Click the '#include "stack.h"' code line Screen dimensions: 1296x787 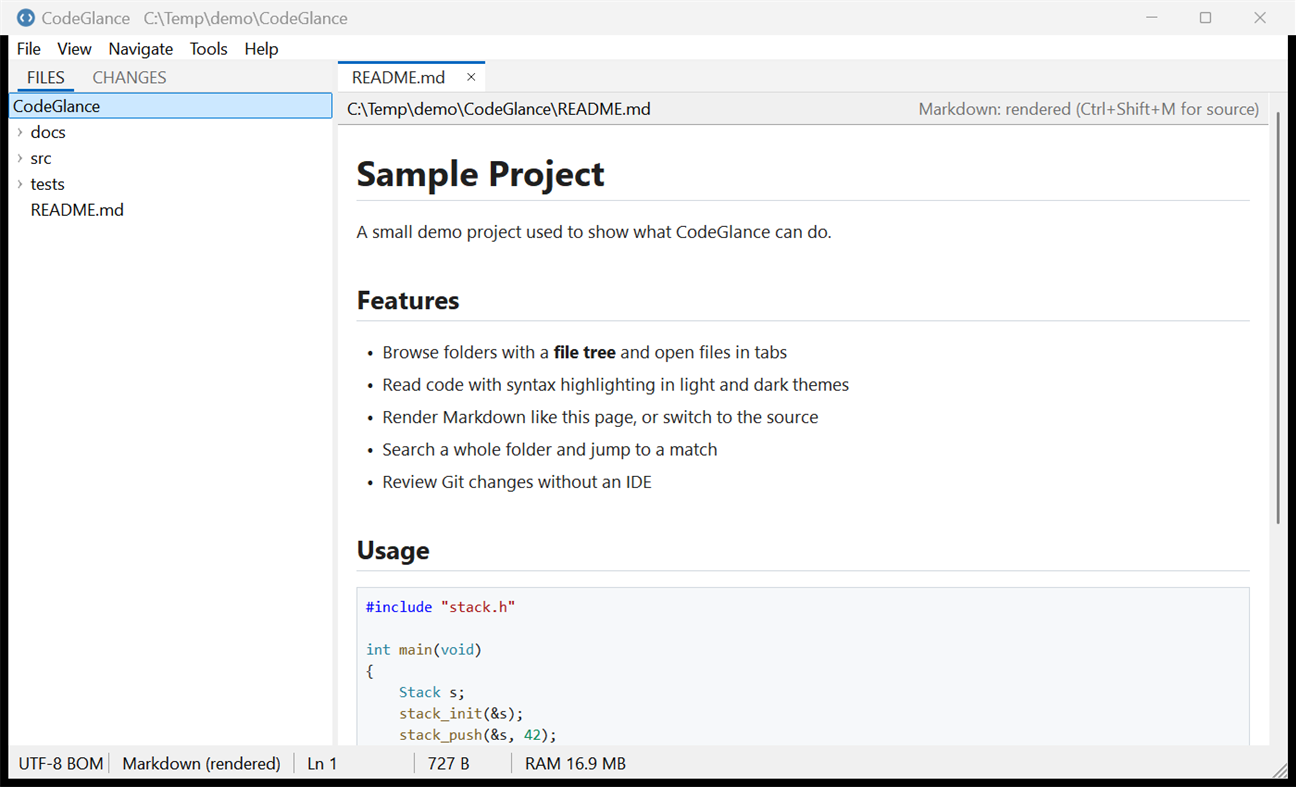(440, 607)
